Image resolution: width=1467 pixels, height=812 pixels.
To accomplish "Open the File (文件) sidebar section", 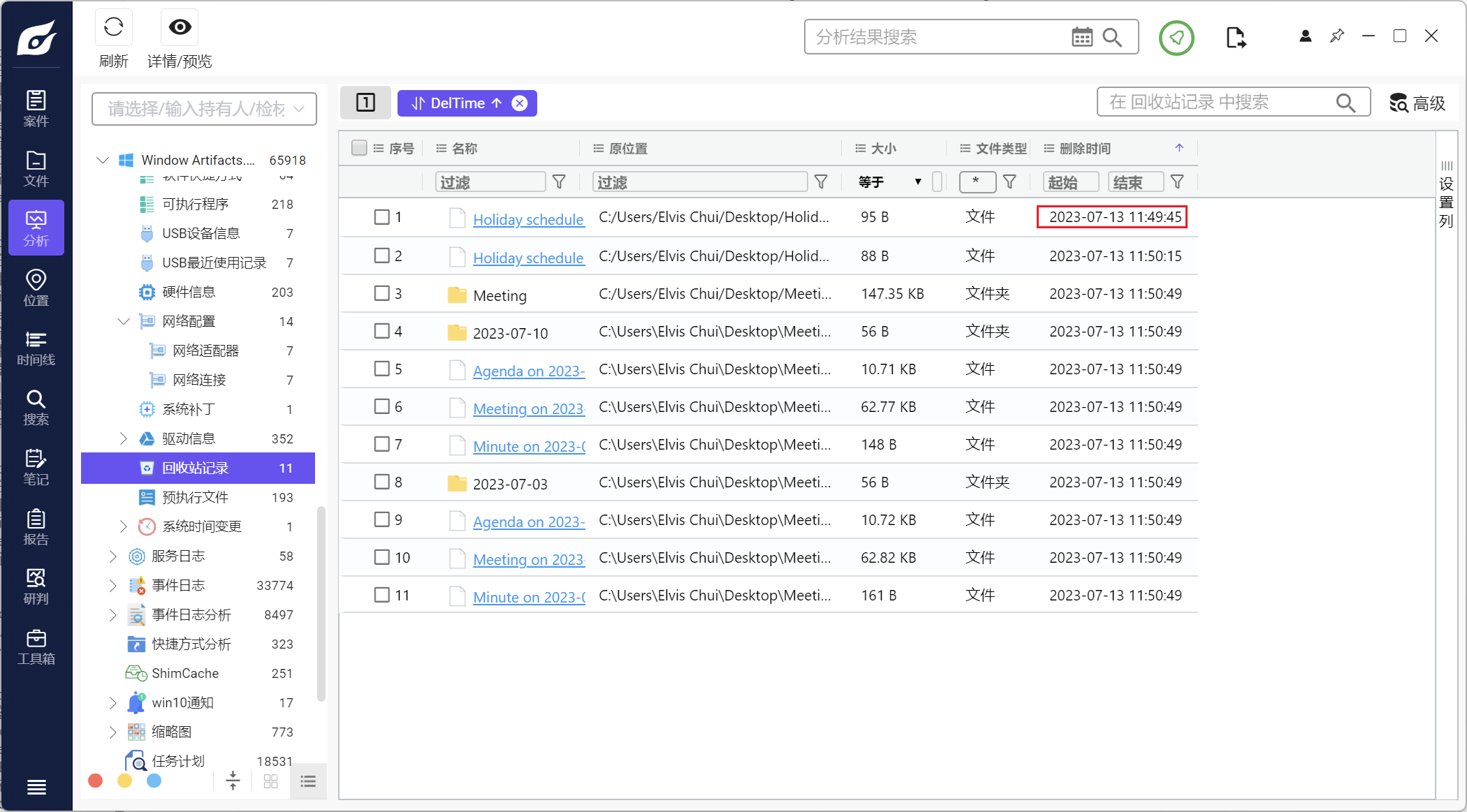I will pyautogui.click(x=36, y=168).
